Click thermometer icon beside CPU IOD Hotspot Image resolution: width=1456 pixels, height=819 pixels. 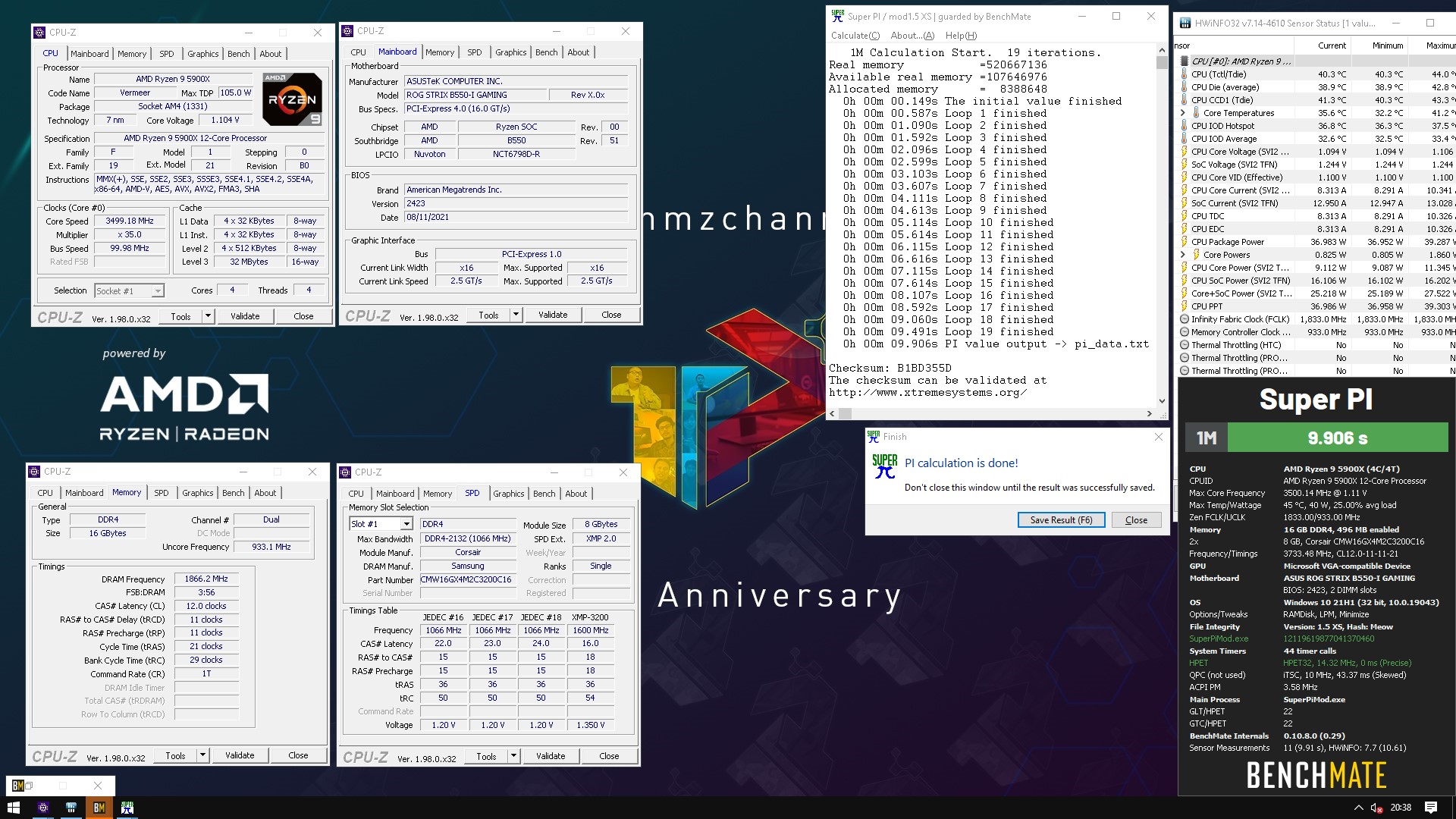(x=1184, y=126)
